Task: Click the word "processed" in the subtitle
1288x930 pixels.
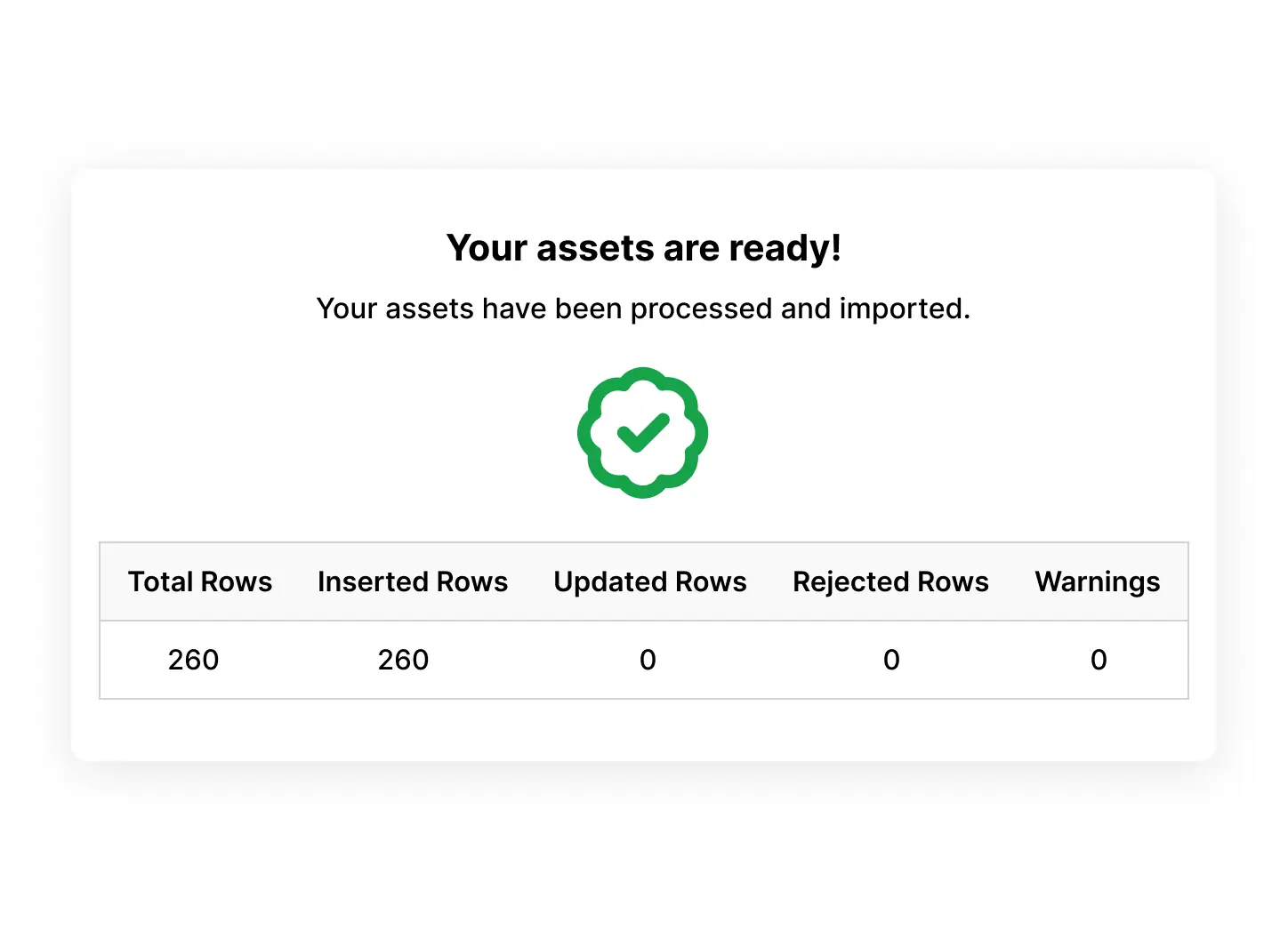Action: [x=701, y=309]
